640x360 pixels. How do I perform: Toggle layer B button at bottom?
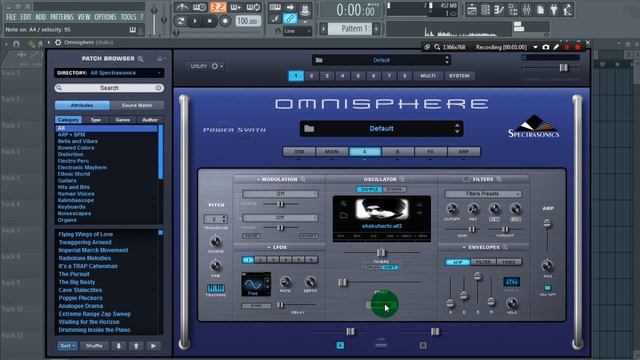click(x=423, y=345)
